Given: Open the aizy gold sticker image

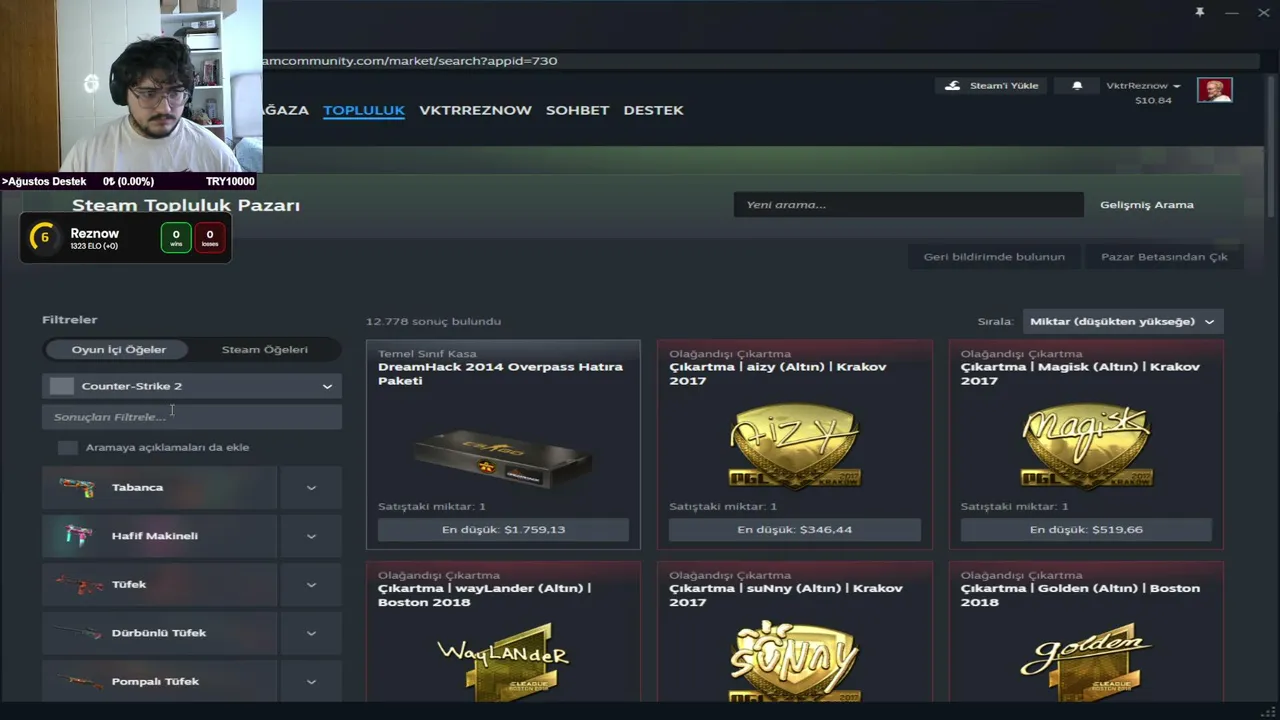Looking at the screenshot, I should pos(795,446).
